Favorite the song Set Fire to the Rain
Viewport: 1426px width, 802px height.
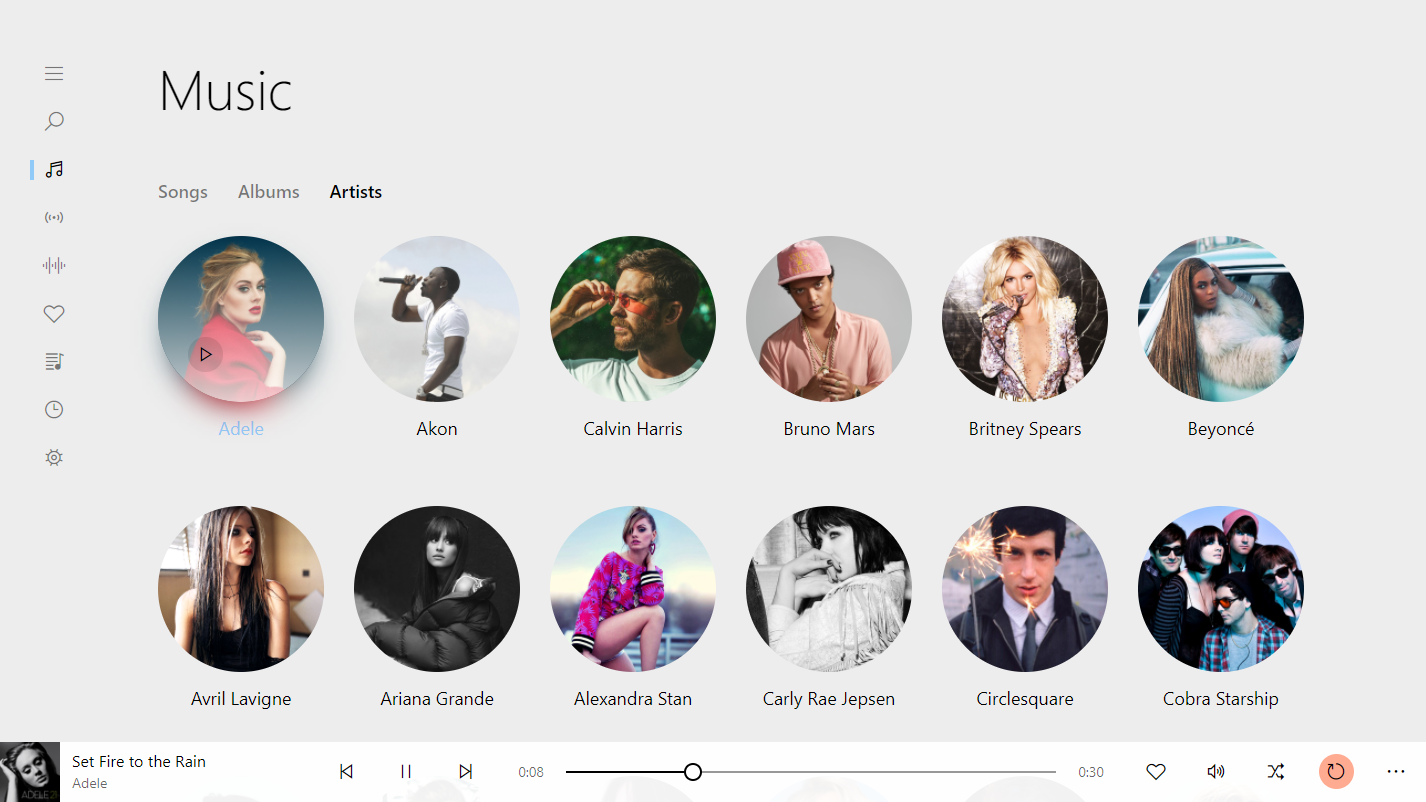pyautogui.click(x=1156, y=771)
